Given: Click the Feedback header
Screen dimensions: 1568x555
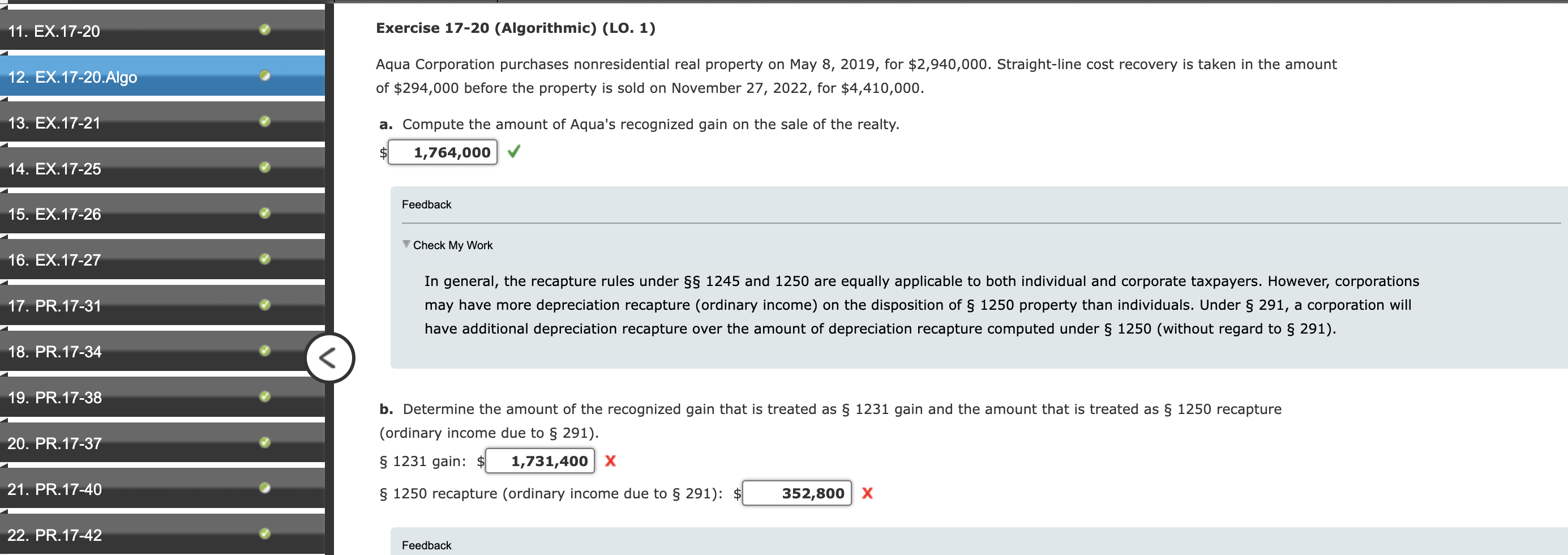Looking at the screenshot, I should pyautogui.click(x=426, y=204).
